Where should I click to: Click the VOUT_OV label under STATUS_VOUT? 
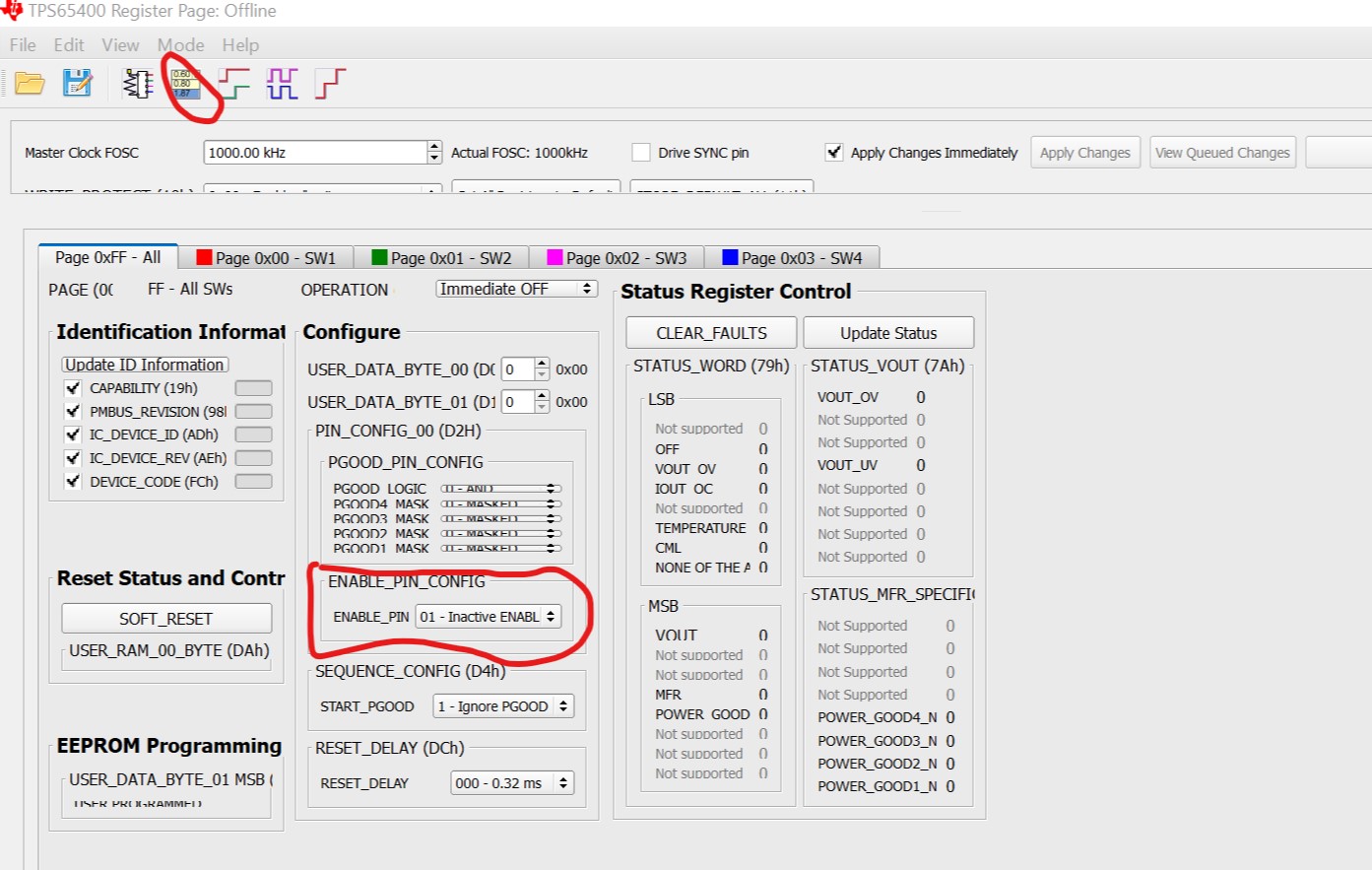coord(848,397)
